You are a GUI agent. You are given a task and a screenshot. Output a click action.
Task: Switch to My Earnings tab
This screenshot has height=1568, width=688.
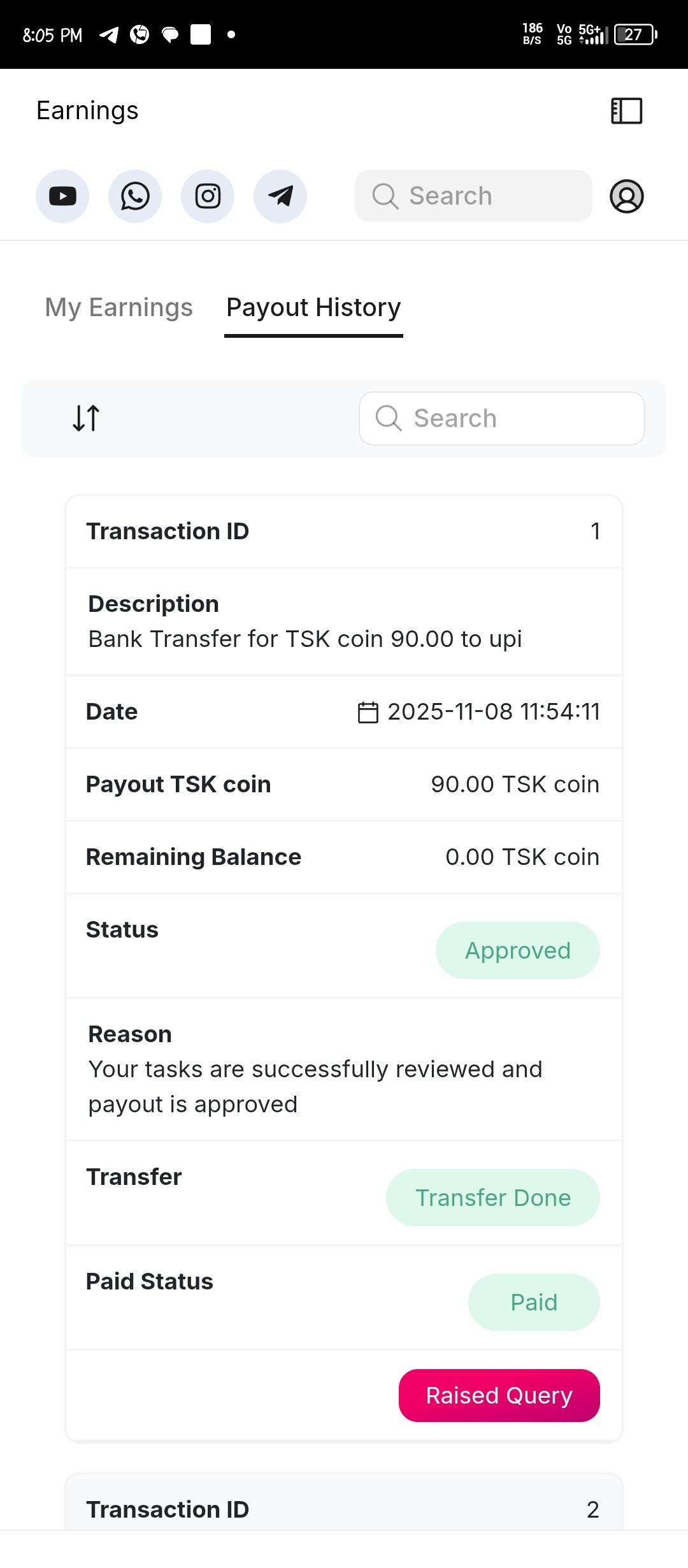coord(118,307)
